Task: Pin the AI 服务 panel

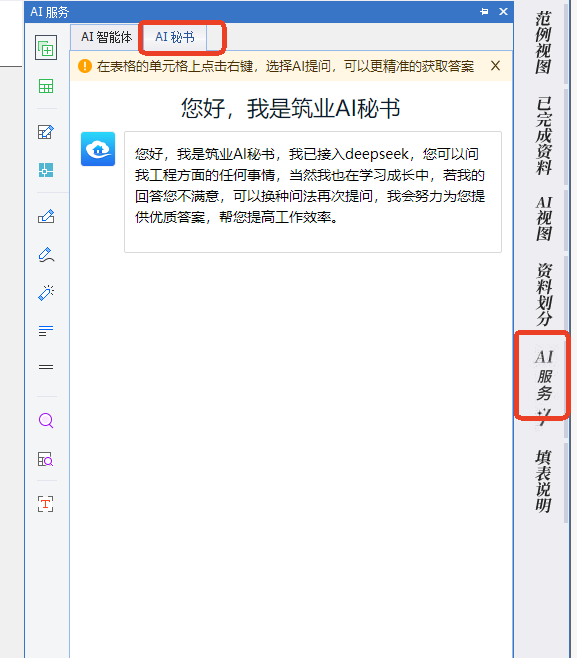Action: [484, 11]
